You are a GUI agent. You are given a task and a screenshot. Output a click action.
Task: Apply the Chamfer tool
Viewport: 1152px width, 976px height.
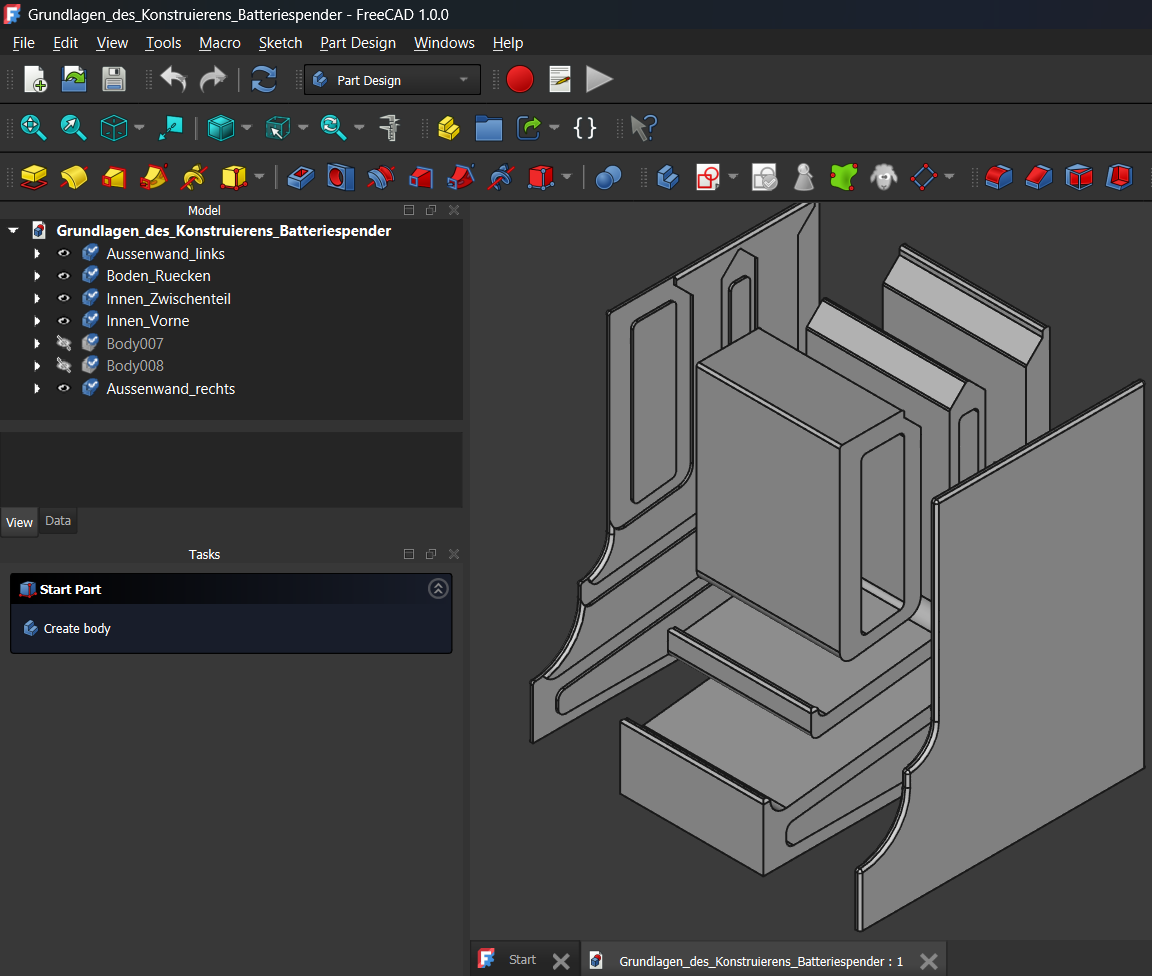pyautogui.click(x=1038, y=177)
